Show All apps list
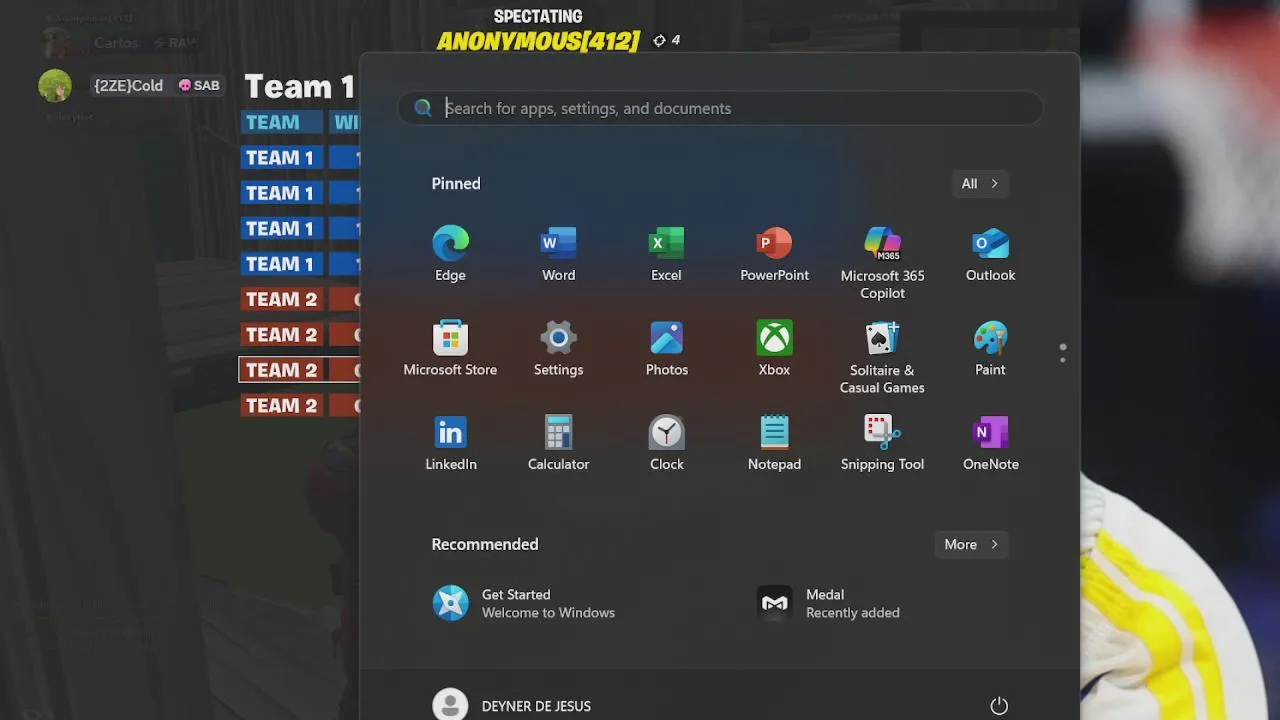Viewport: 1280px width, 720px height. pos(979,183)
